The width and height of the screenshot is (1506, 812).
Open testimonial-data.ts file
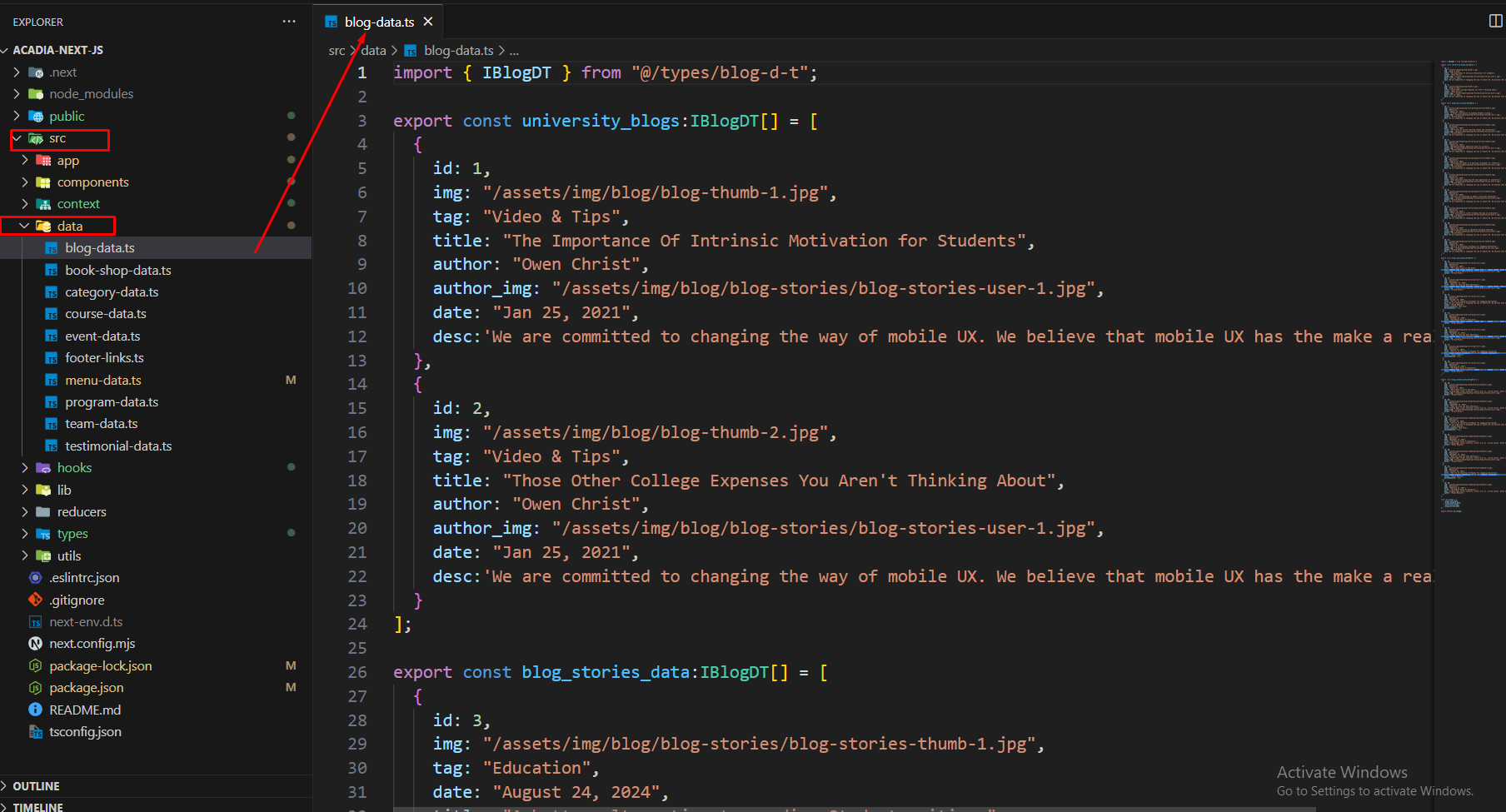pyautogui.click(x=118, y=446)
